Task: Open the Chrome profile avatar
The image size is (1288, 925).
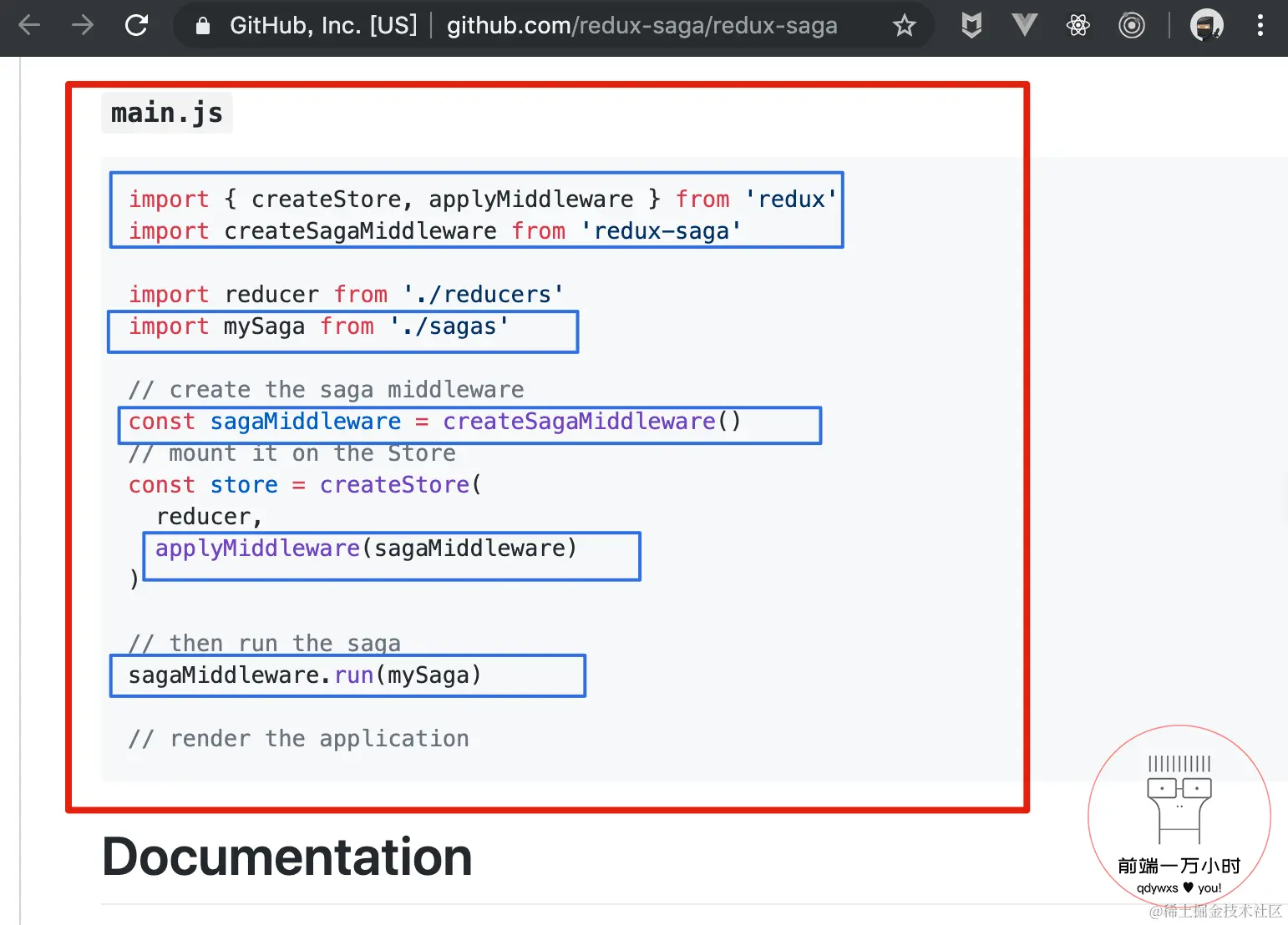Action: pyautogui.click(x=1206, y=26)
